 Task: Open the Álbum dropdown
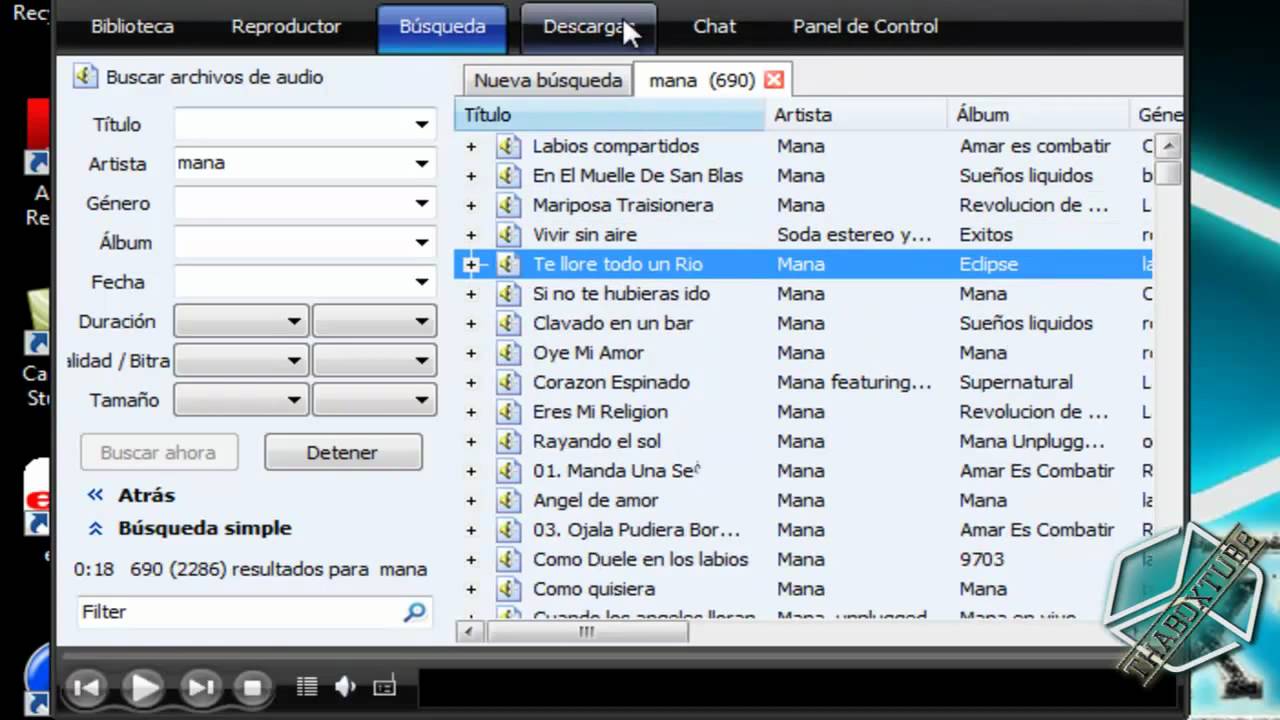pyautogui.click(x=422, y=242)
